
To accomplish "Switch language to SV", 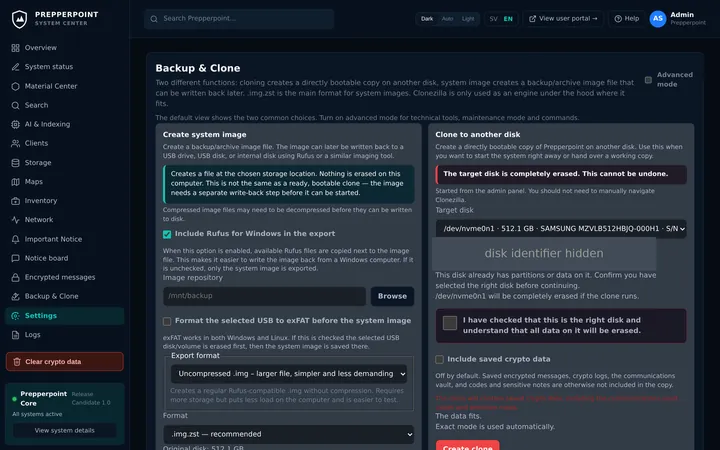I will tap(494, 19).
